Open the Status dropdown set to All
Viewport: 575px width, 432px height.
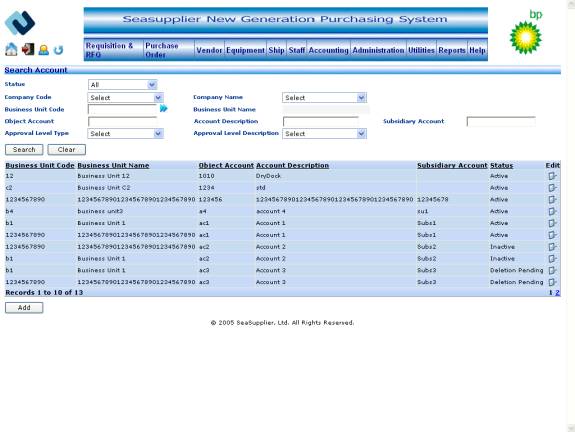point(122,85)
